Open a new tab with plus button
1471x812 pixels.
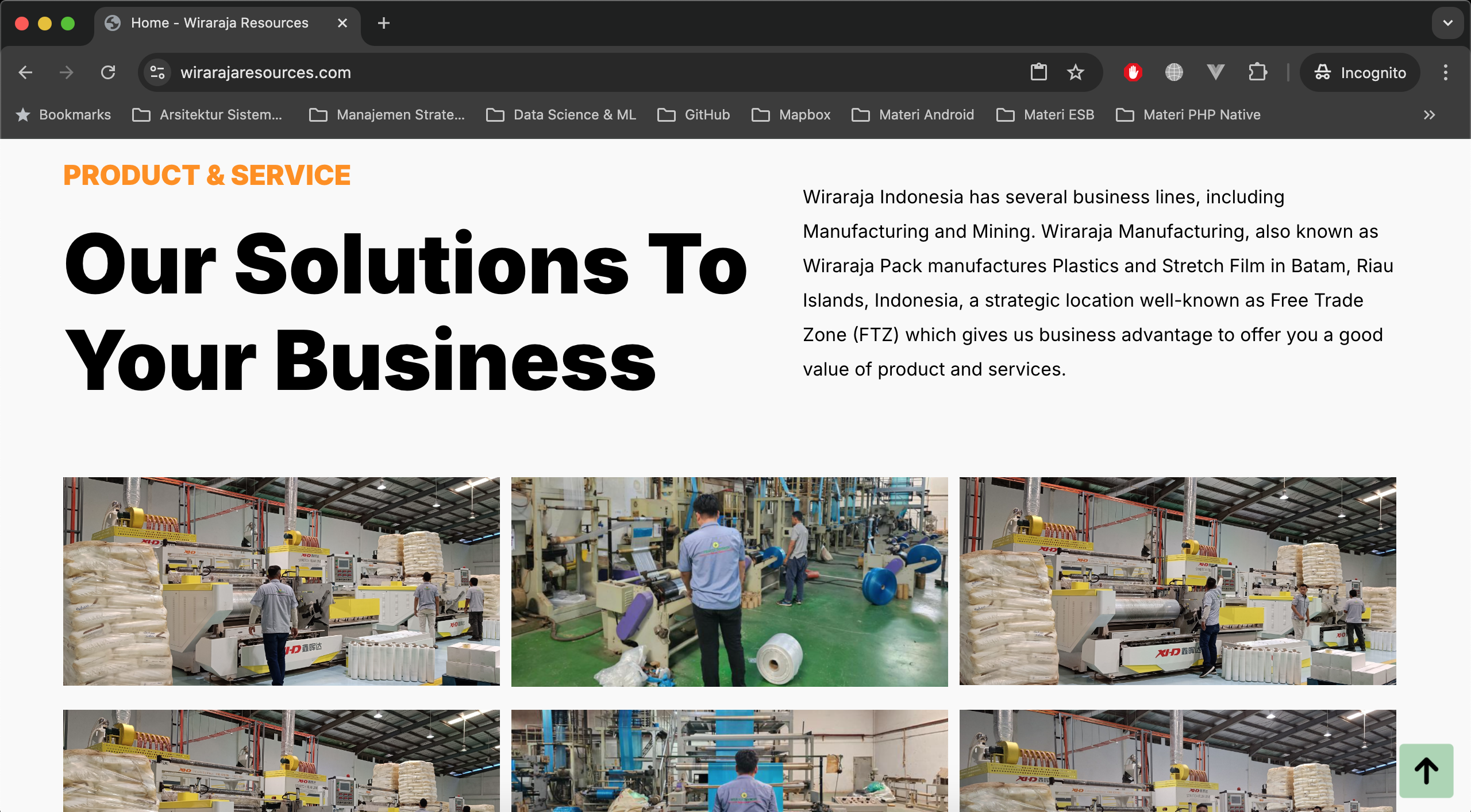click(384, 23)
